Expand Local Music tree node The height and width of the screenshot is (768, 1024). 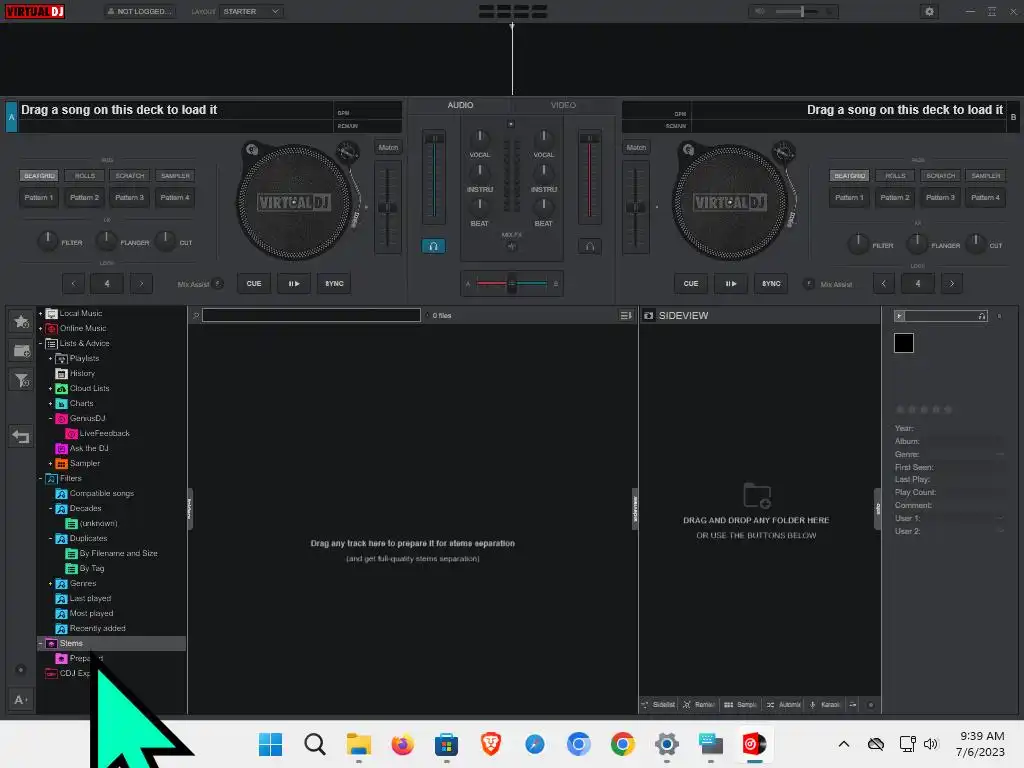pyautogui.click(x=40, y=313)
